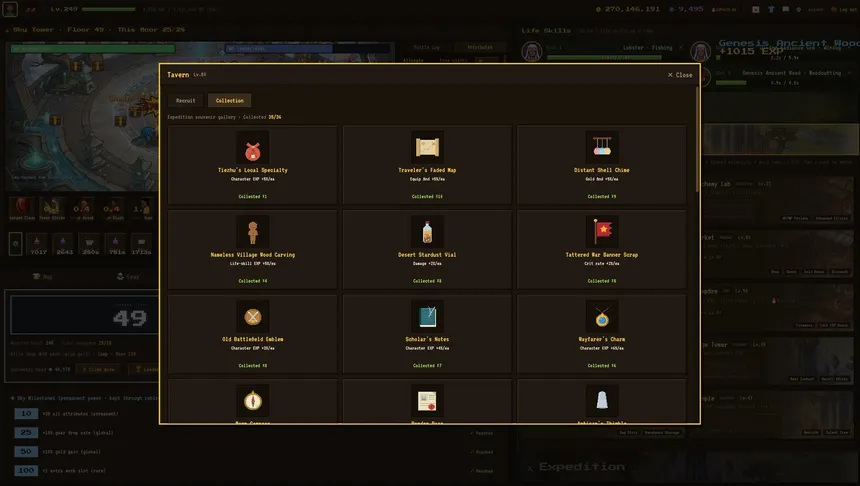This screenshot has height=486, width=860.
Task: Select the Claw skill icon below battle view
Action: pyautogui.click(x=22, y=208)
